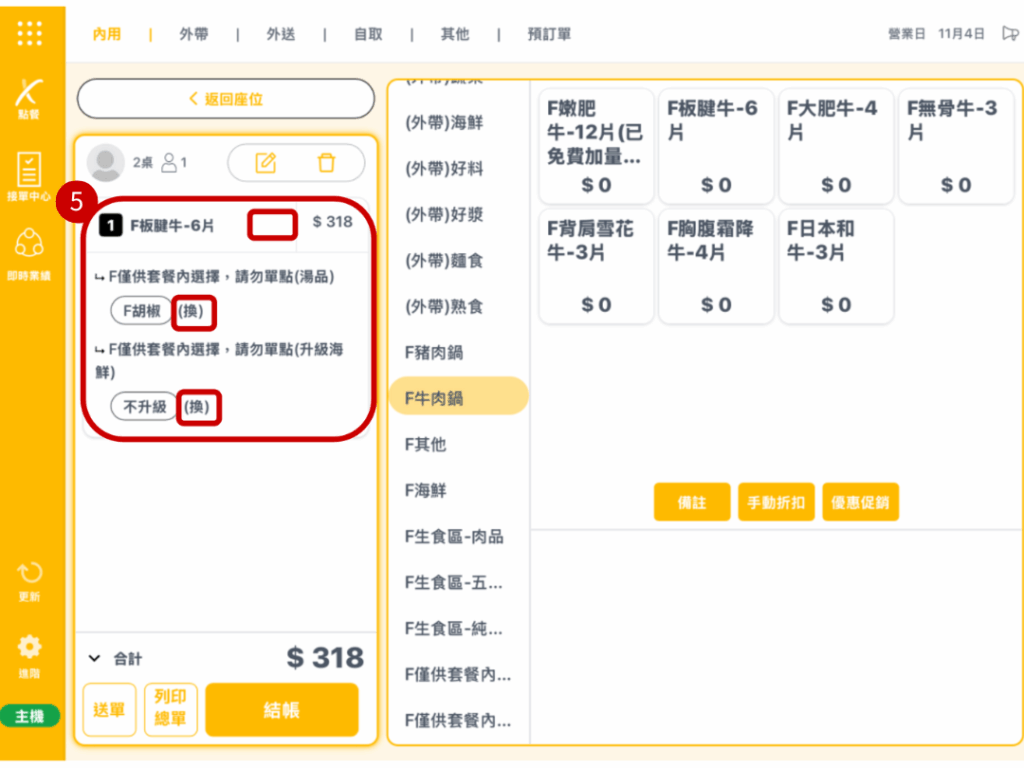The image size is (1024, 768).
Task: Expand the 合計 total chevron
Action: [x=95, y=658]
